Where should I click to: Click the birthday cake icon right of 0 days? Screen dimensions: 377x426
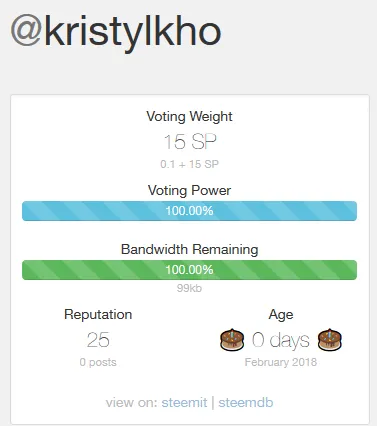[x=329, y=340]
